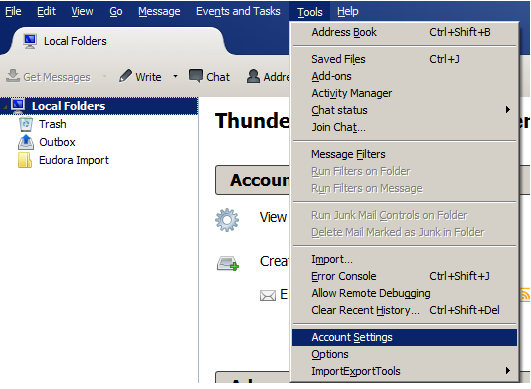This screenshot has width=531, height=389.
Task: Close the open Tools menu
Action: (310, 12)
